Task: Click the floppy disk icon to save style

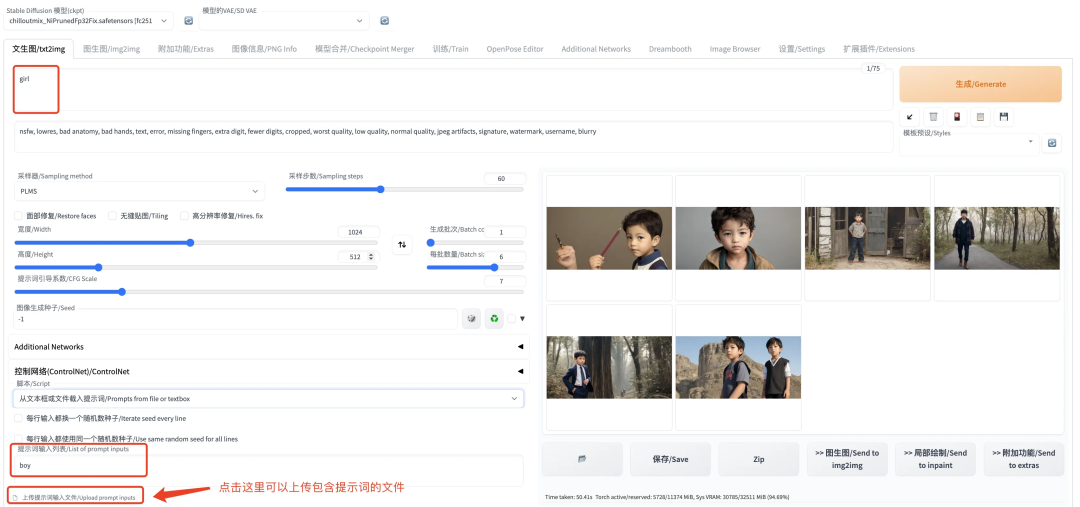Action: coord(1004,117)
